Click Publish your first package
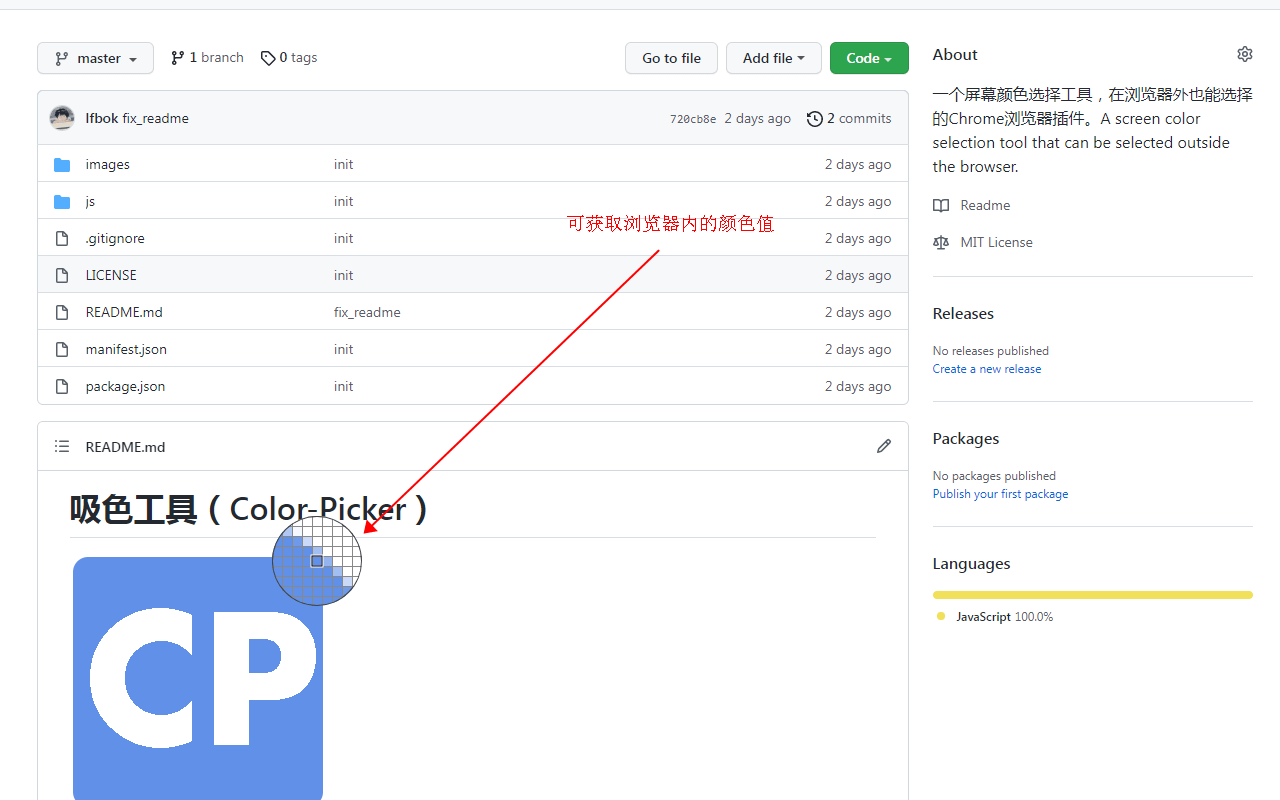The image size is (1280, 800). tap(1000, 494)
